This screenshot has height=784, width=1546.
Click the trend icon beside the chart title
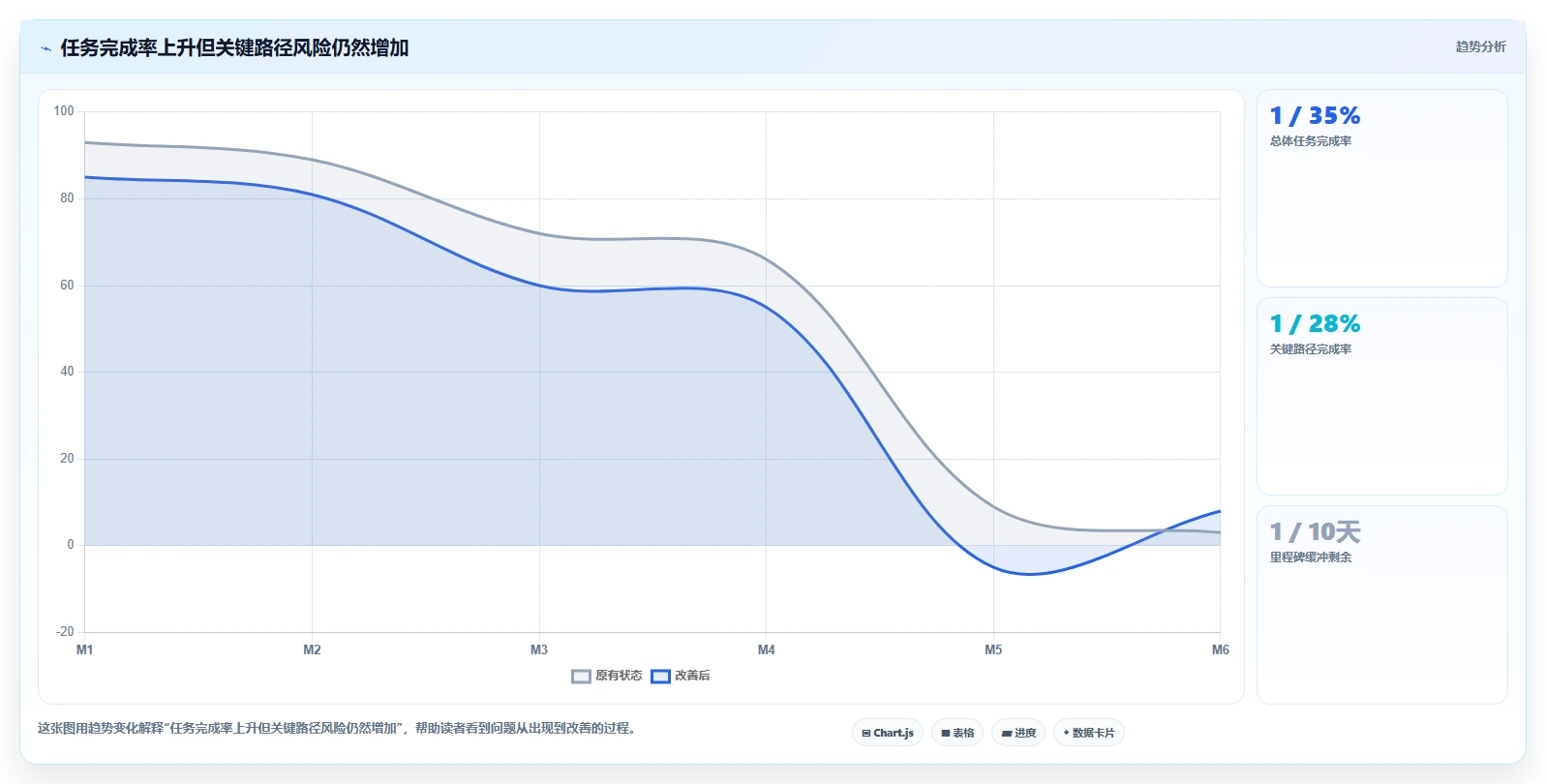(x=45, y=48)
